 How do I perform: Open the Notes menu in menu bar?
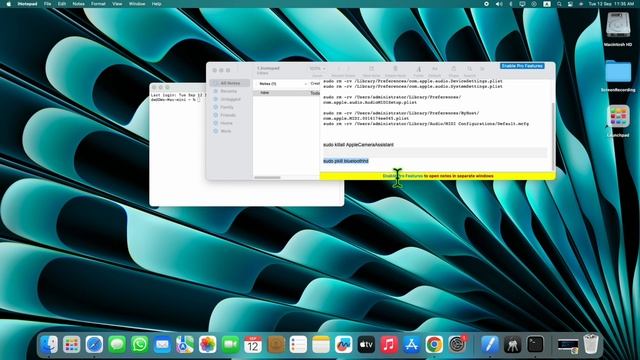click(x=78, y=4)
